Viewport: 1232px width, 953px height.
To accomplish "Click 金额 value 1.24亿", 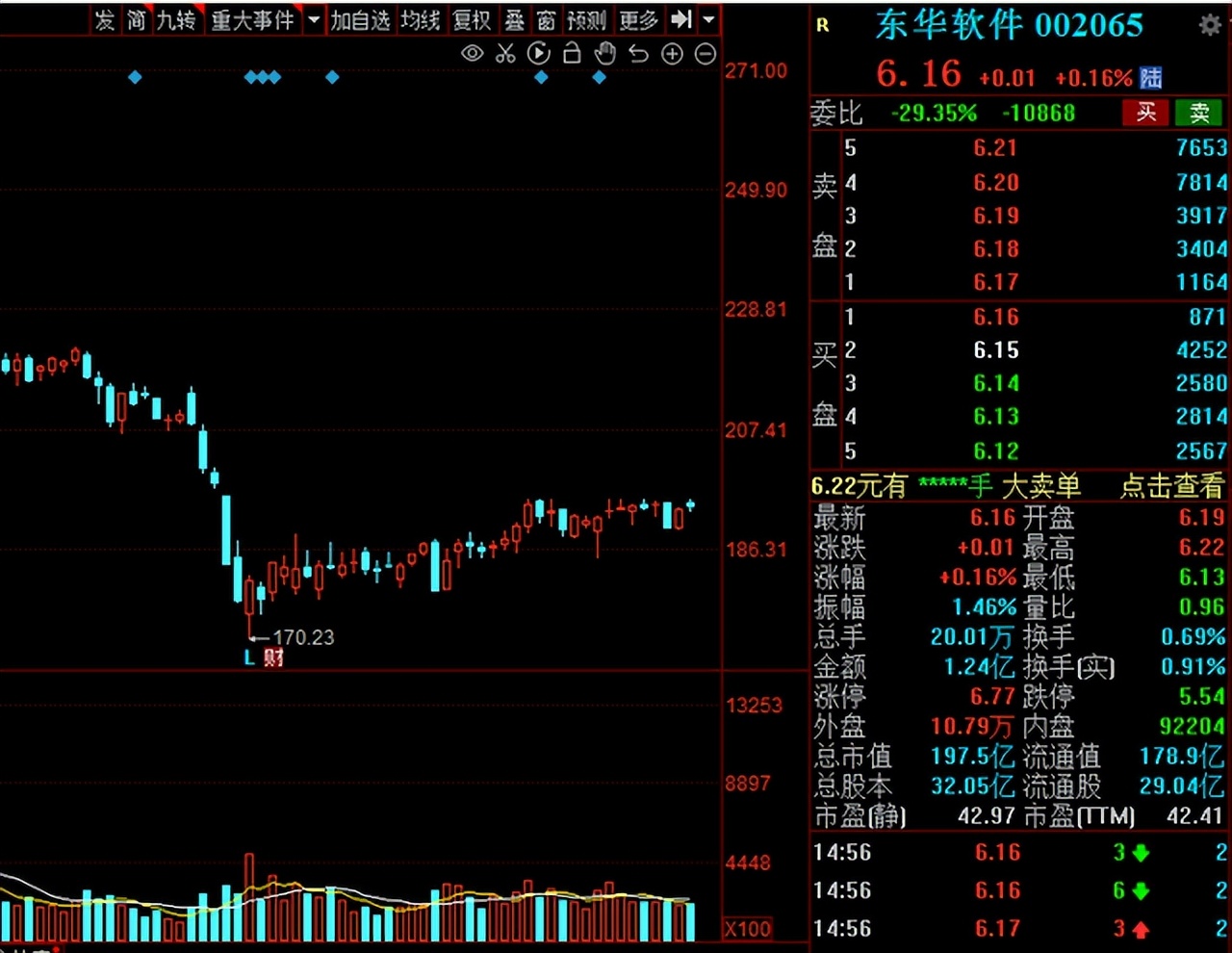I will tap(979, 666).
